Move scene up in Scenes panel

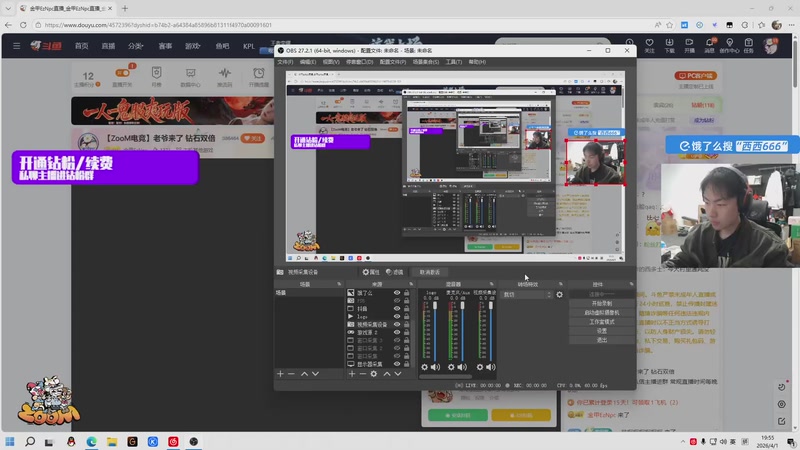click(x=304, y=374)
